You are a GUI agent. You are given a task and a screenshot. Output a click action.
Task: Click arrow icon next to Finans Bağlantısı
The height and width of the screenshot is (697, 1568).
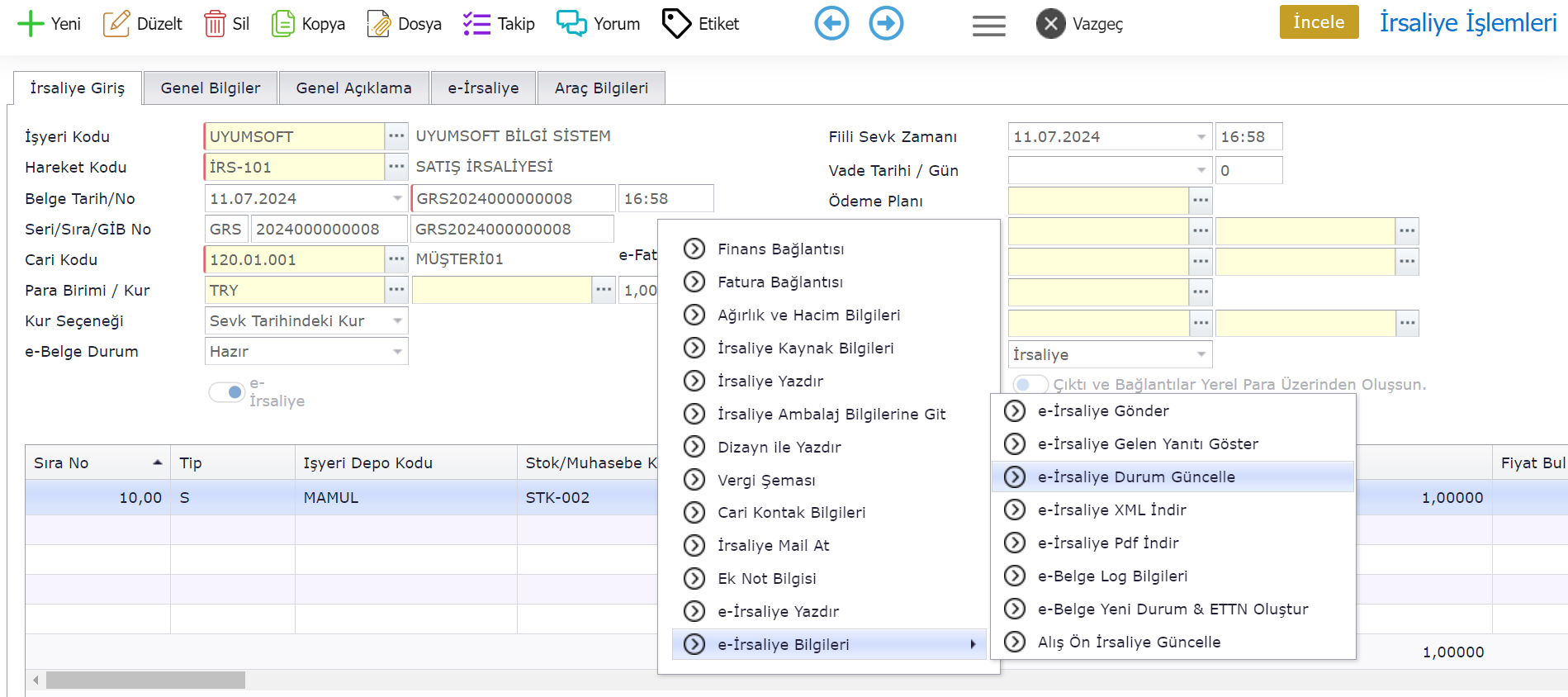[694, 249]
